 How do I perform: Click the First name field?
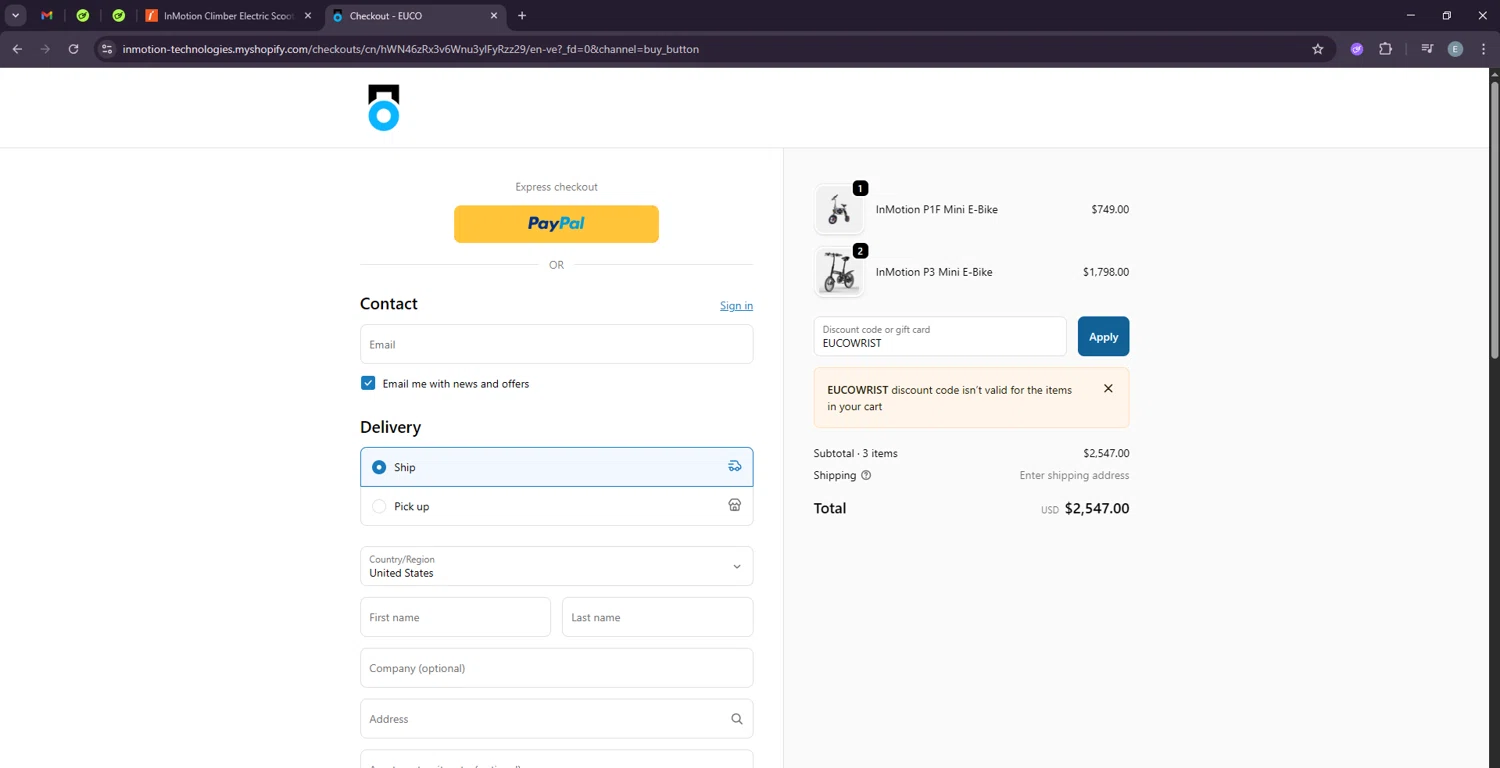coord(455,617)
